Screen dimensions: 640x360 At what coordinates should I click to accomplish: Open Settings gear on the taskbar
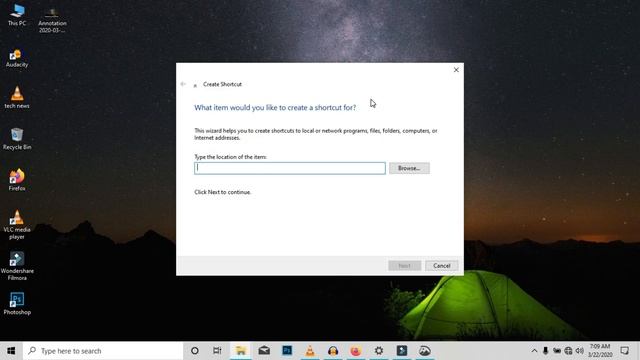379,351
